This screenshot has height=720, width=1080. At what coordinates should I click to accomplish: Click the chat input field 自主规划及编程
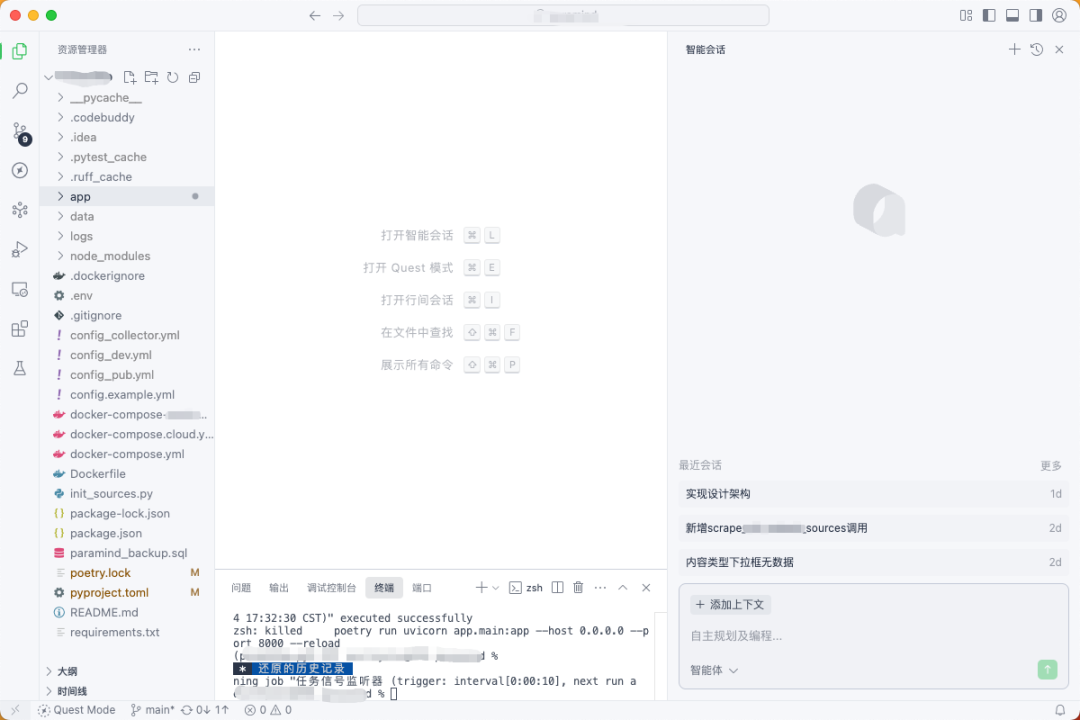click(x=873, y=635)
